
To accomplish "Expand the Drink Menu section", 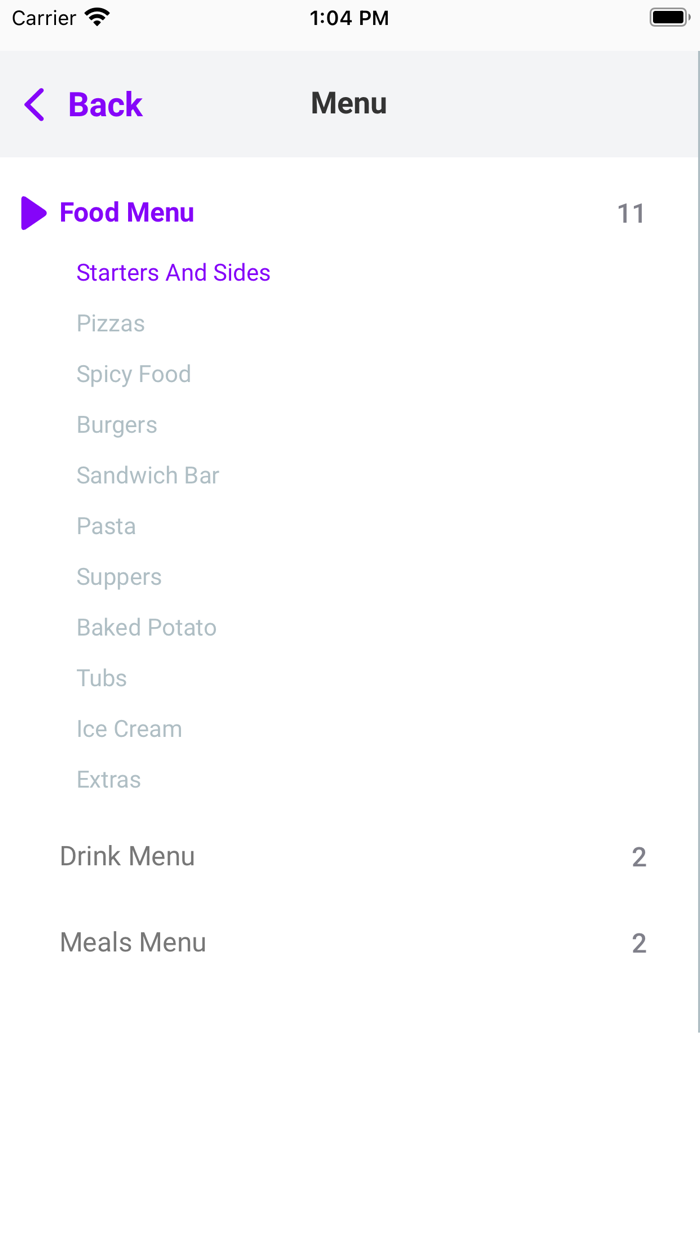I will [x=127, y=856].
